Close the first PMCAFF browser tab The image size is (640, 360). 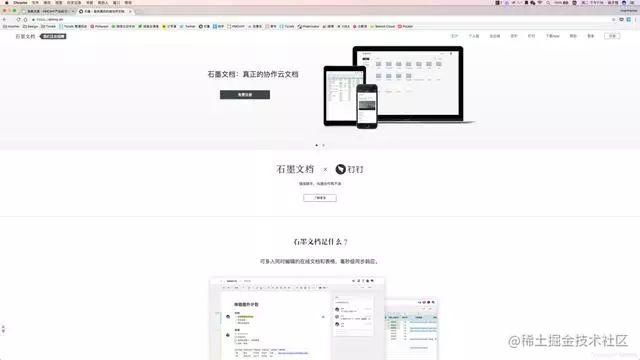click(x=73, y=11)
